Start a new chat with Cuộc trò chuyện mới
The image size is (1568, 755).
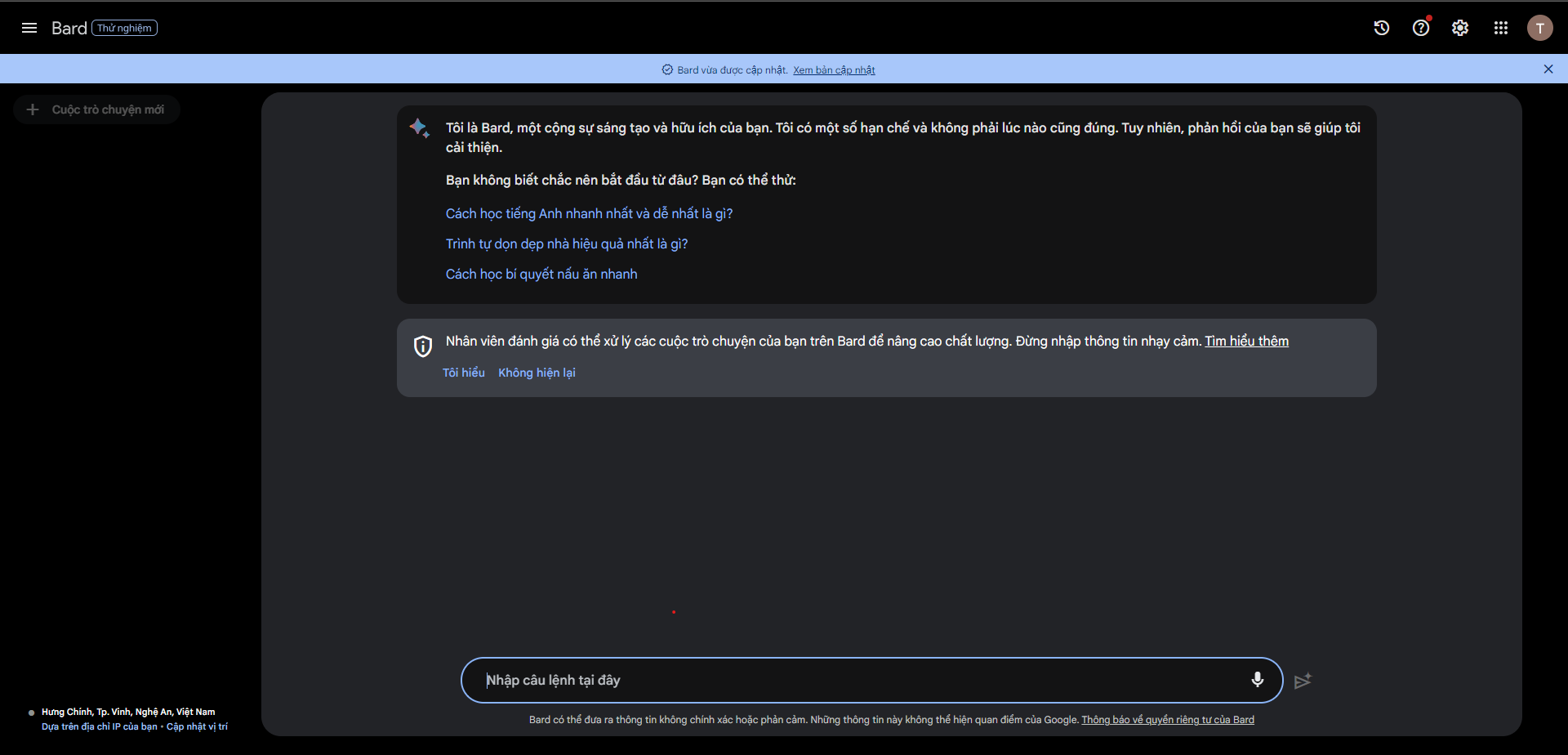tap(97, 109)
